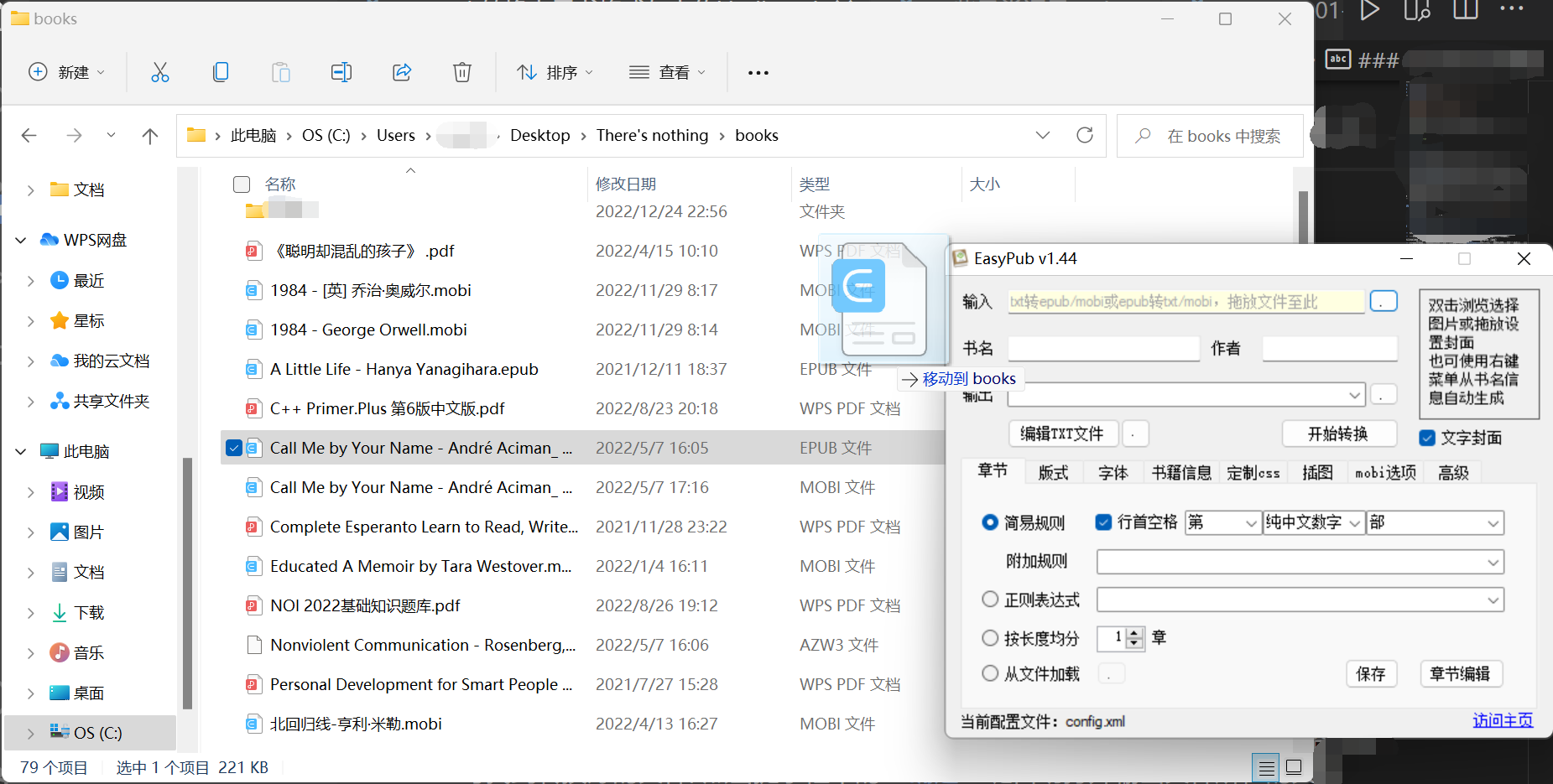Switch to large thumbnails view icon in status bar

tap(1294, 767)
